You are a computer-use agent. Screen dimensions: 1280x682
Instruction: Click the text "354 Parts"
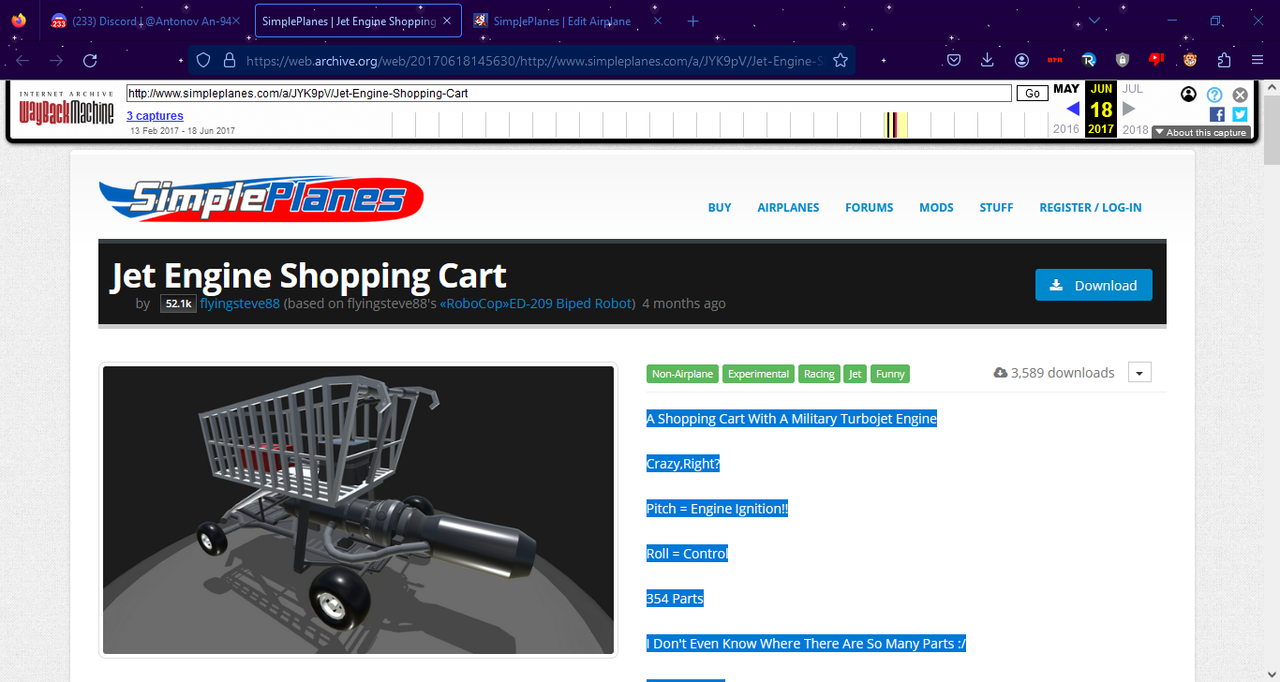click(675, 599)
